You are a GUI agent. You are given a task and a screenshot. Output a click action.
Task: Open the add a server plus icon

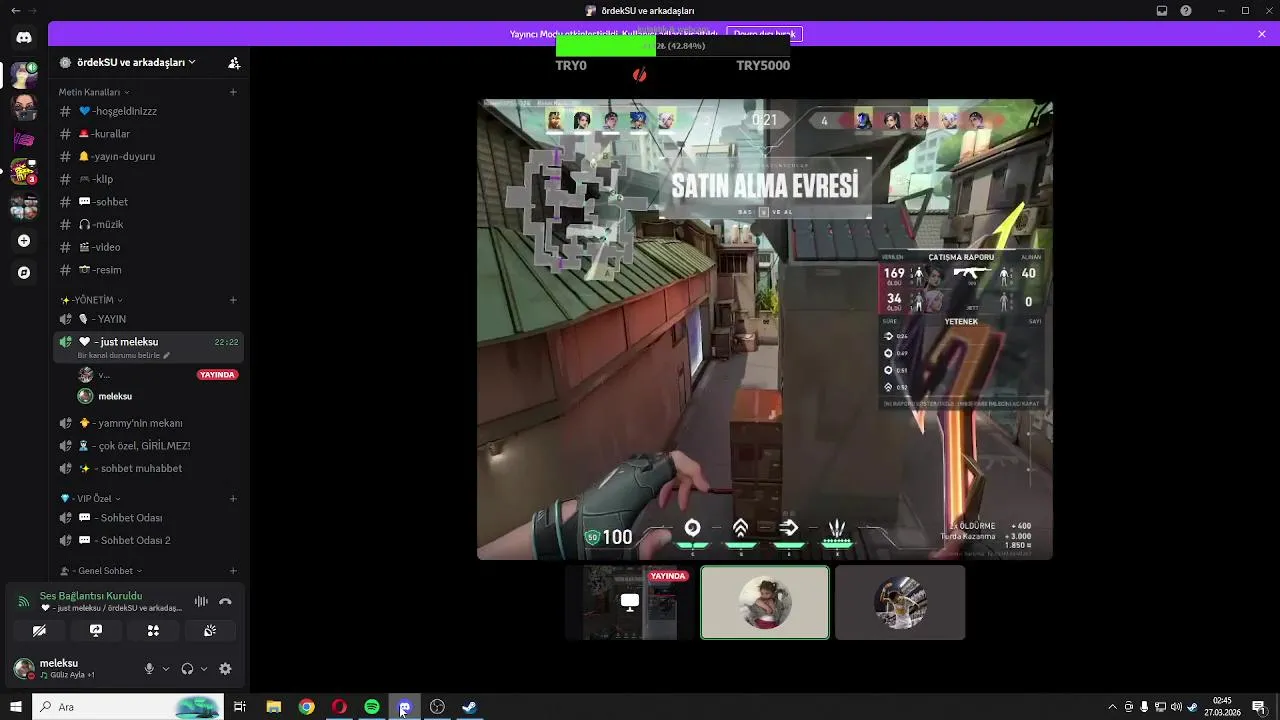pos(24,241)
